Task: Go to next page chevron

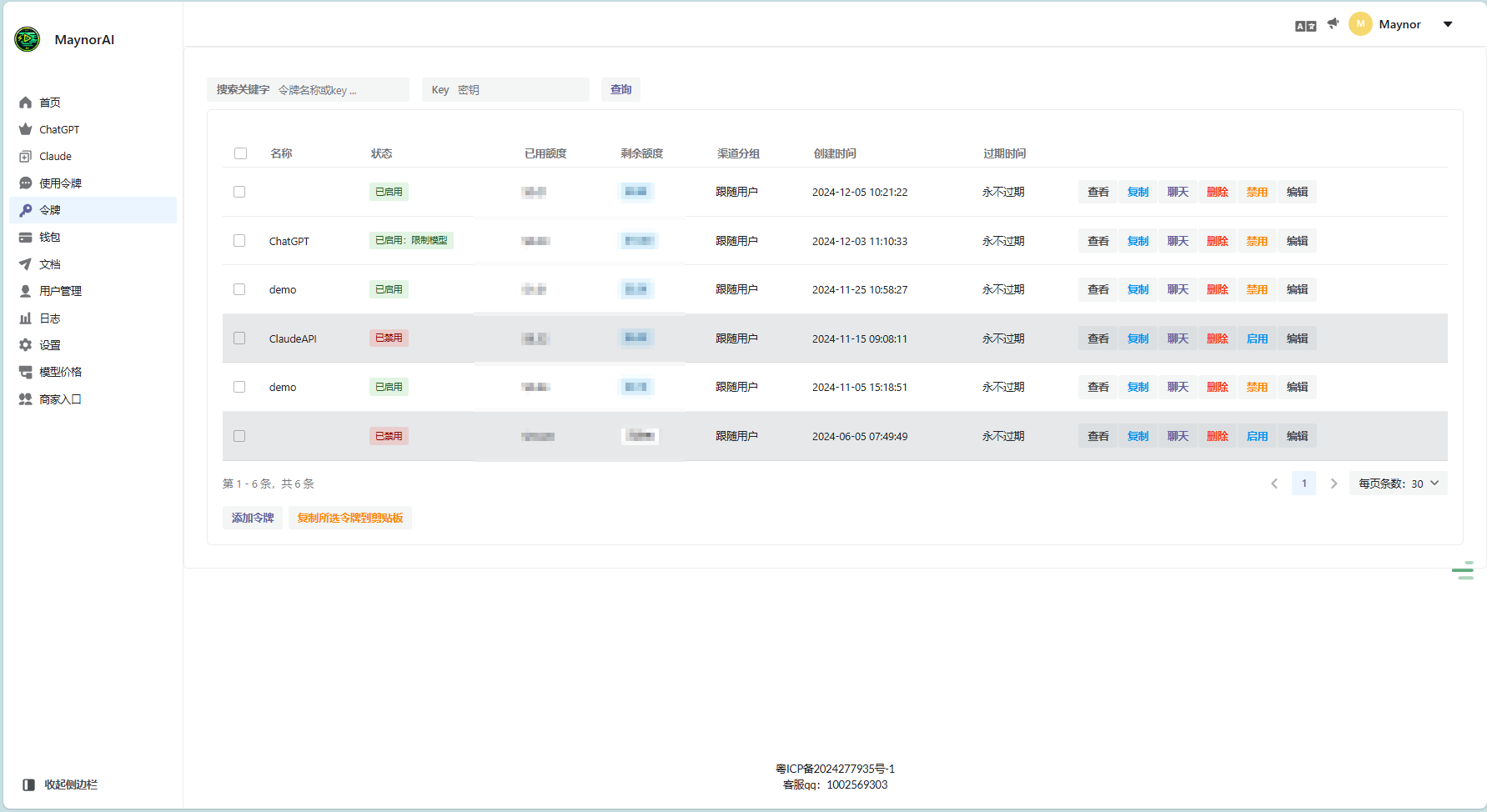Action: [x=1334, y=484]
